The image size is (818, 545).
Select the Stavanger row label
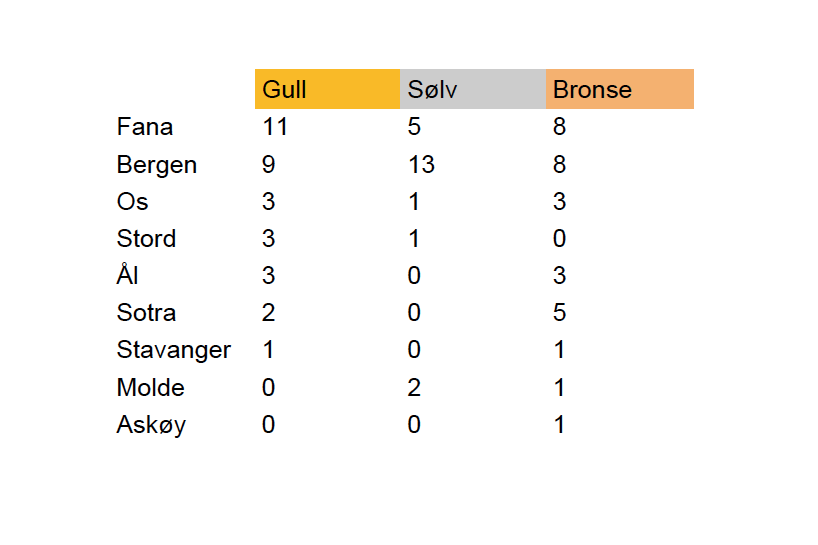pos(174,350)
